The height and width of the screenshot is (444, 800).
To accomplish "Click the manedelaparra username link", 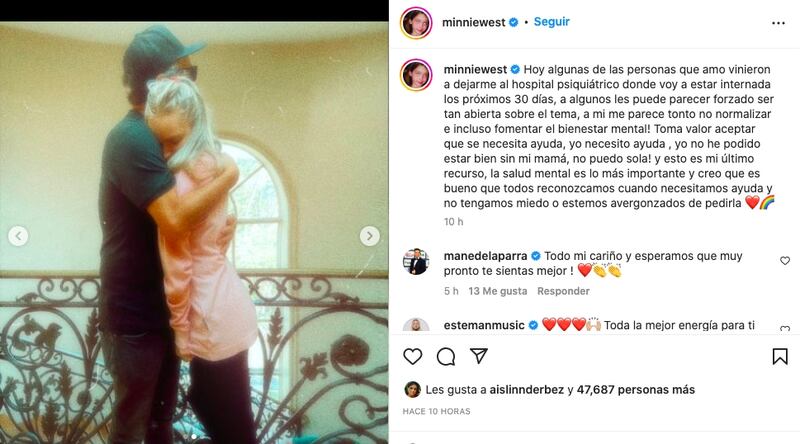I will 485,256.
